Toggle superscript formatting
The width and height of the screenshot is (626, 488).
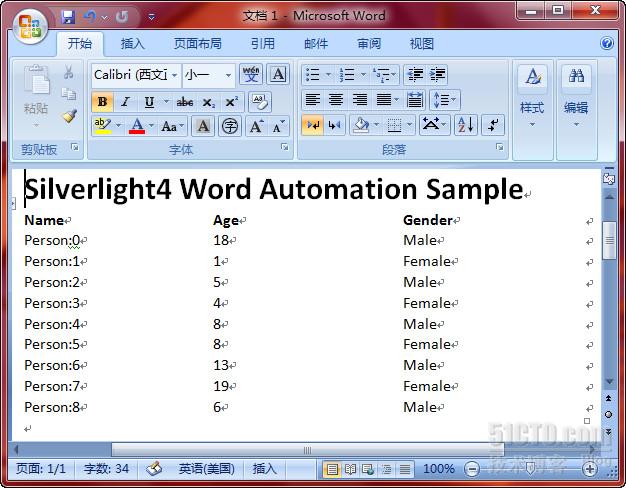pos(231,102)
